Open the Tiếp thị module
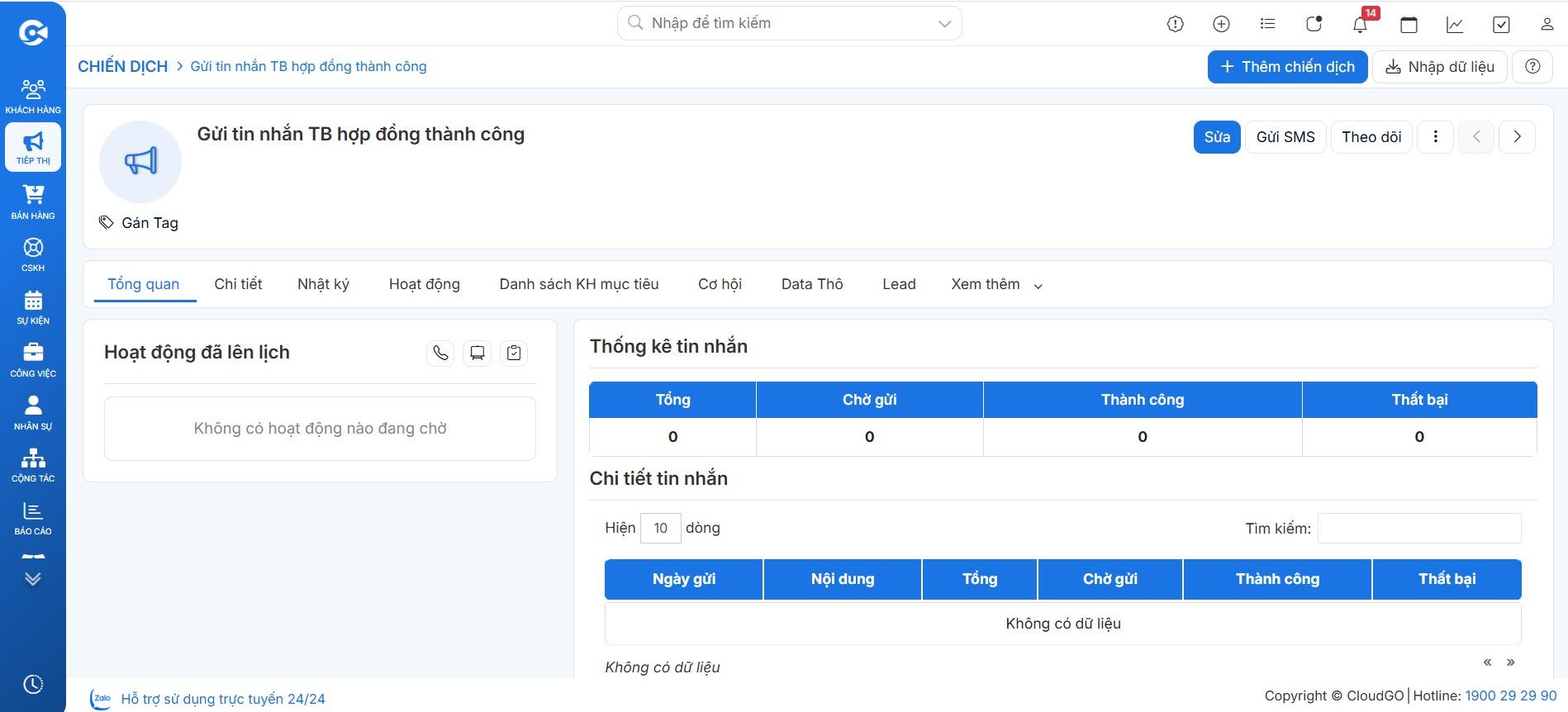1568x712 pixels. pos(33,147)
